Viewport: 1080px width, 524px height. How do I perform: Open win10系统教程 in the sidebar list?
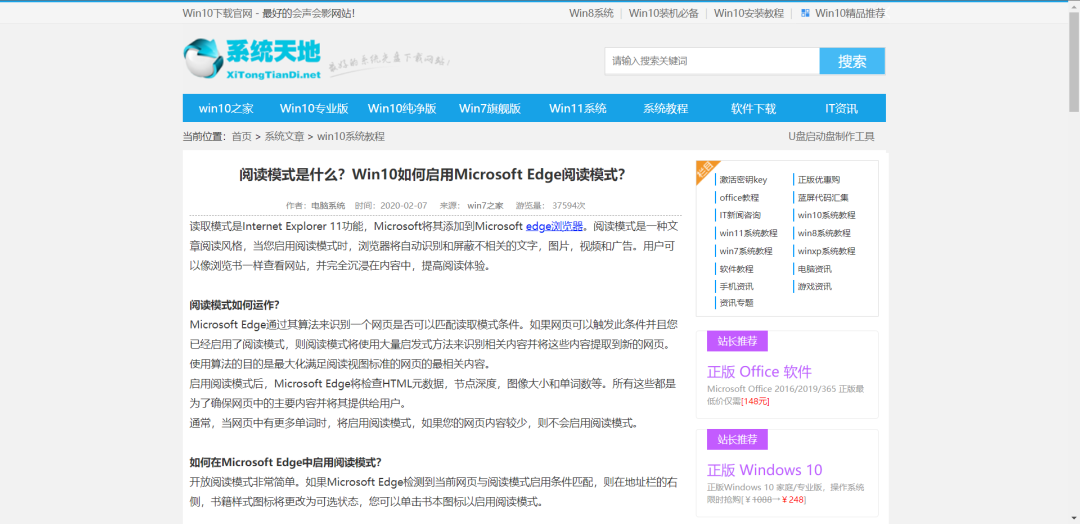tap(827, 216)
